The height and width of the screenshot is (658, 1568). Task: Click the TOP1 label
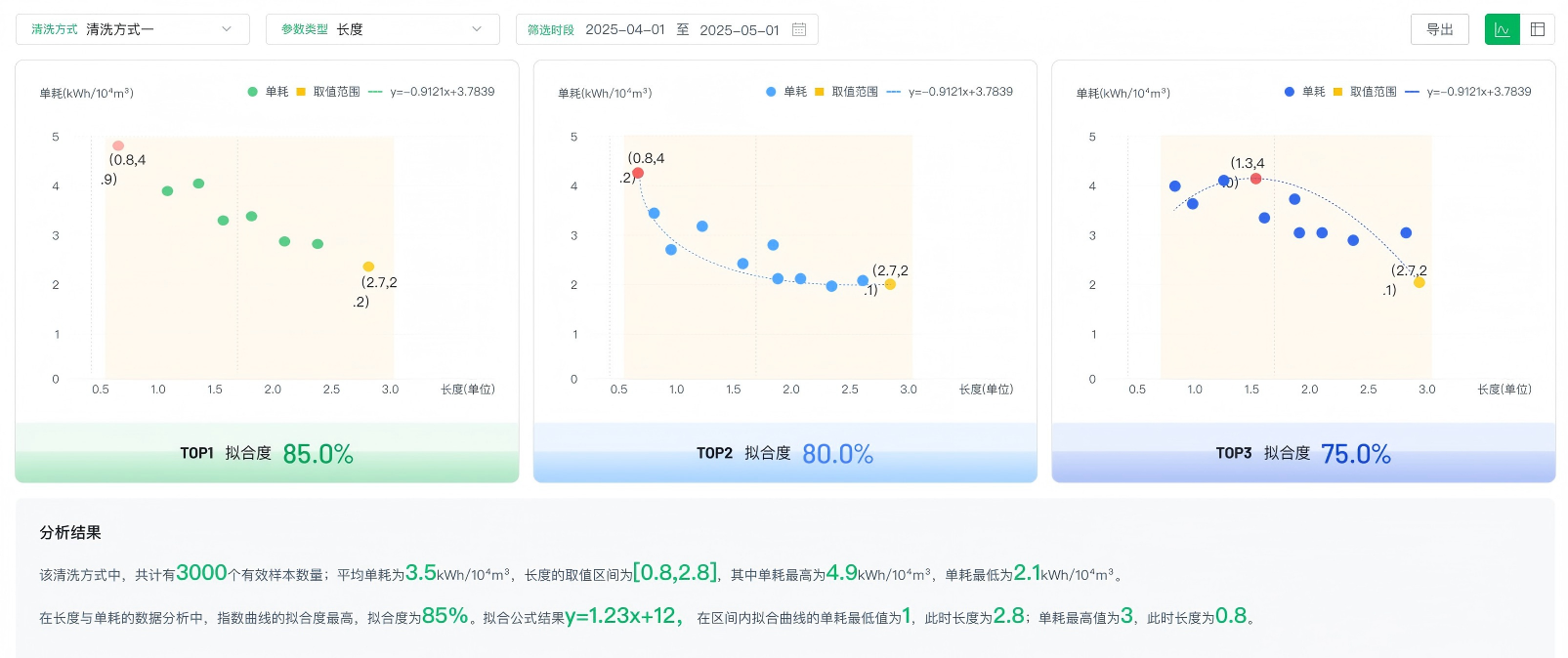pos(196,453)
